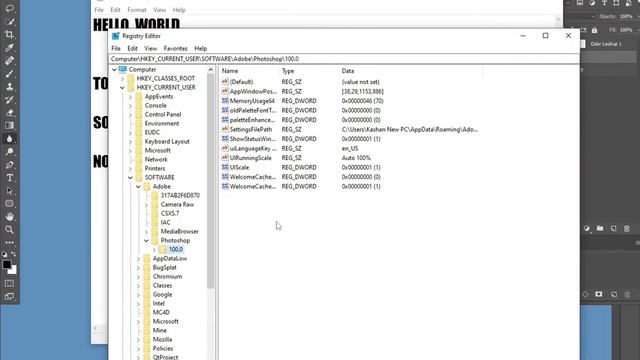Select the Keyboard Layout key

click(167, 142)
